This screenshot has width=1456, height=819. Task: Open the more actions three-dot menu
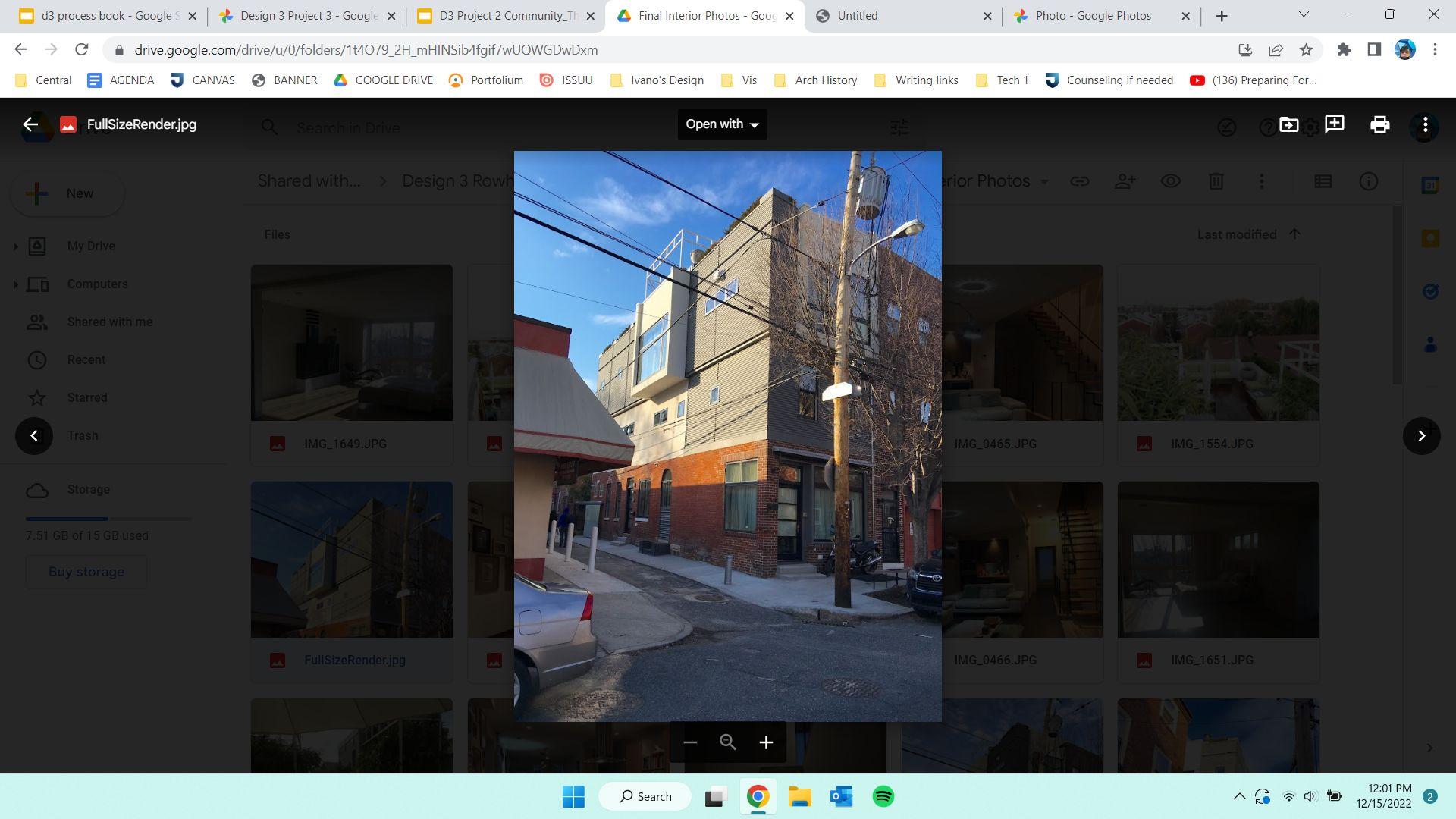pos(1425,124)
